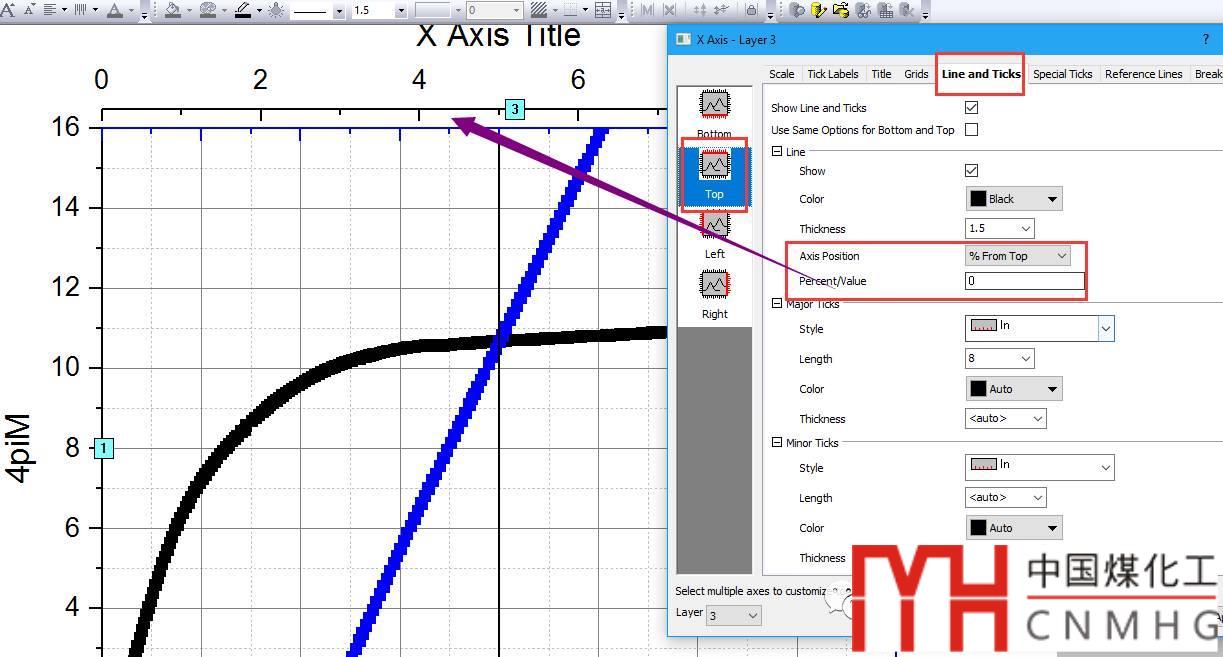1223x657 pixels.
Task: Open the palette icon in toolbar
Action: (x=208, y=10)
